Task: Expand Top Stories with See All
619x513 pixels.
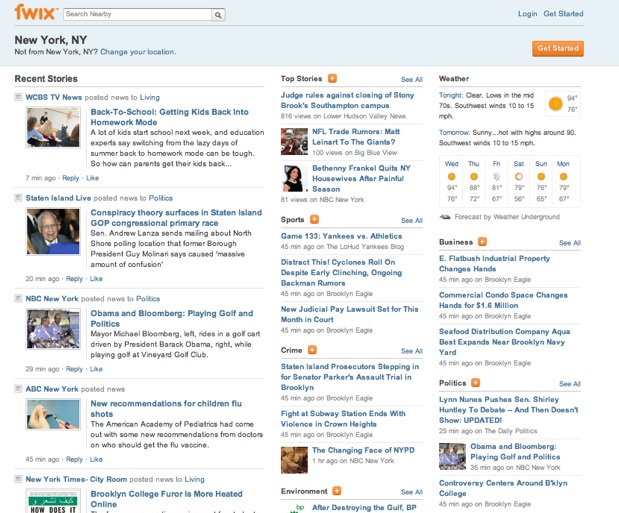Action: [411, 79]
